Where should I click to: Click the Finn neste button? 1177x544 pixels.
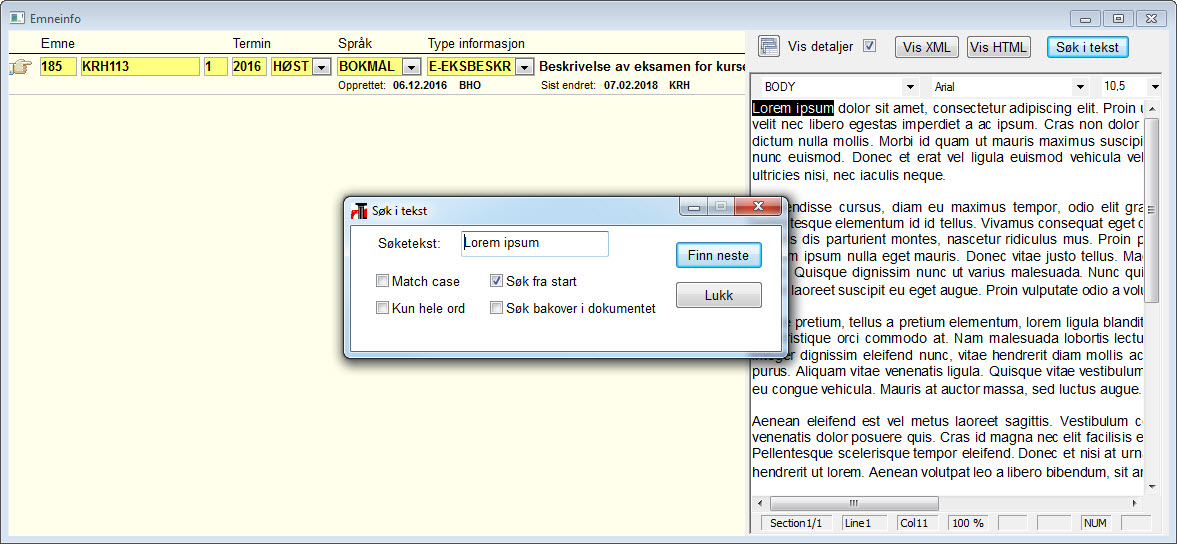[x=718, y=255]
